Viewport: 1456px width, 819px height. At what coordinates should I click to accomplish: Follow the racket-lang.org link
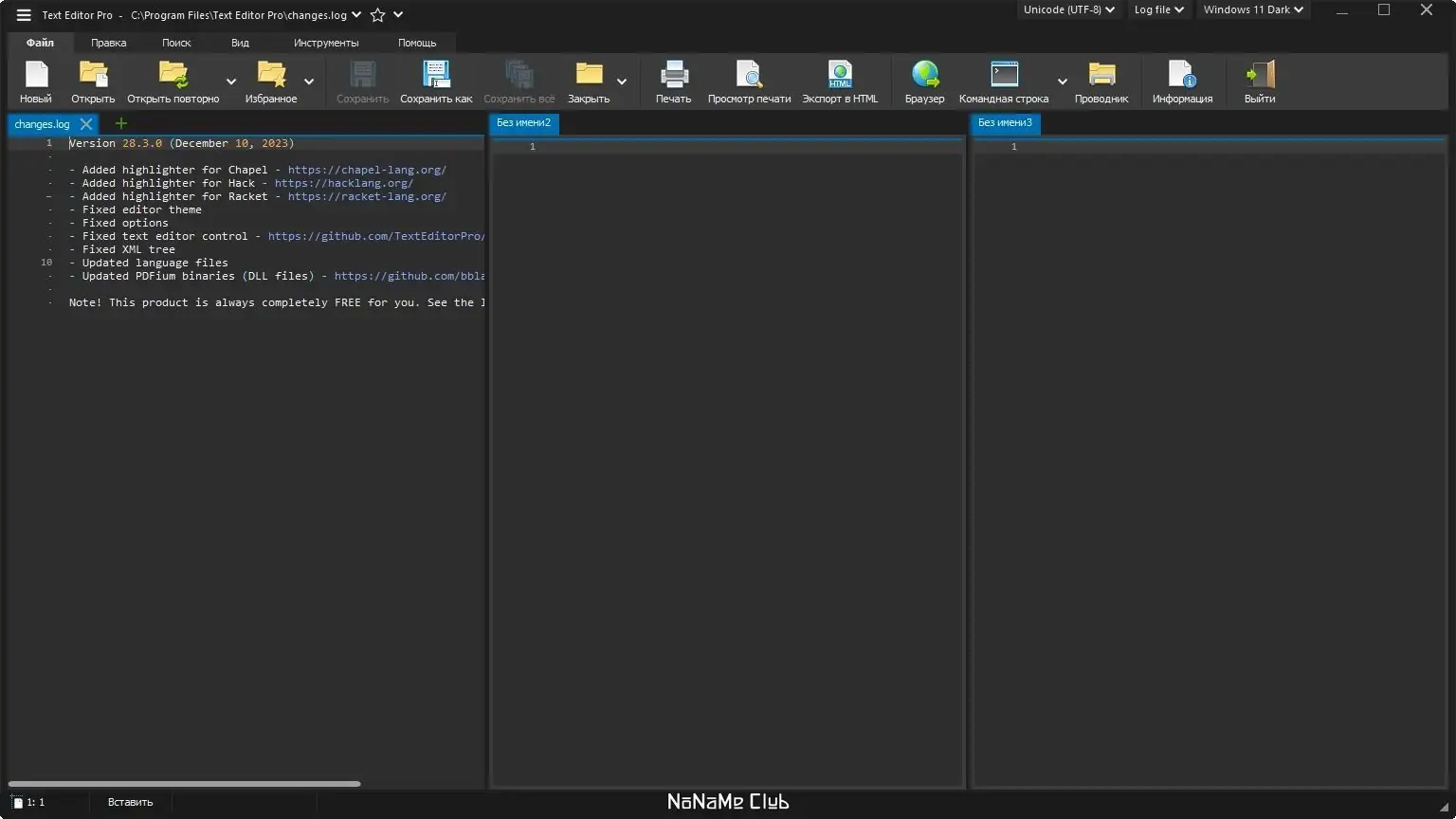click(367, 196)
